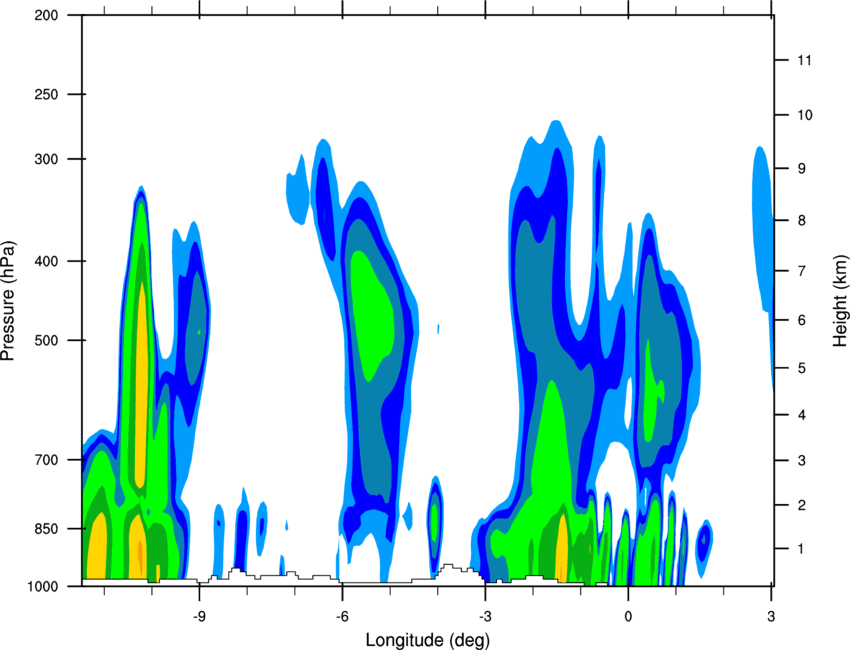850x650 pixels.
Task: Select the 300 pressure tick label
Action: 46,159
